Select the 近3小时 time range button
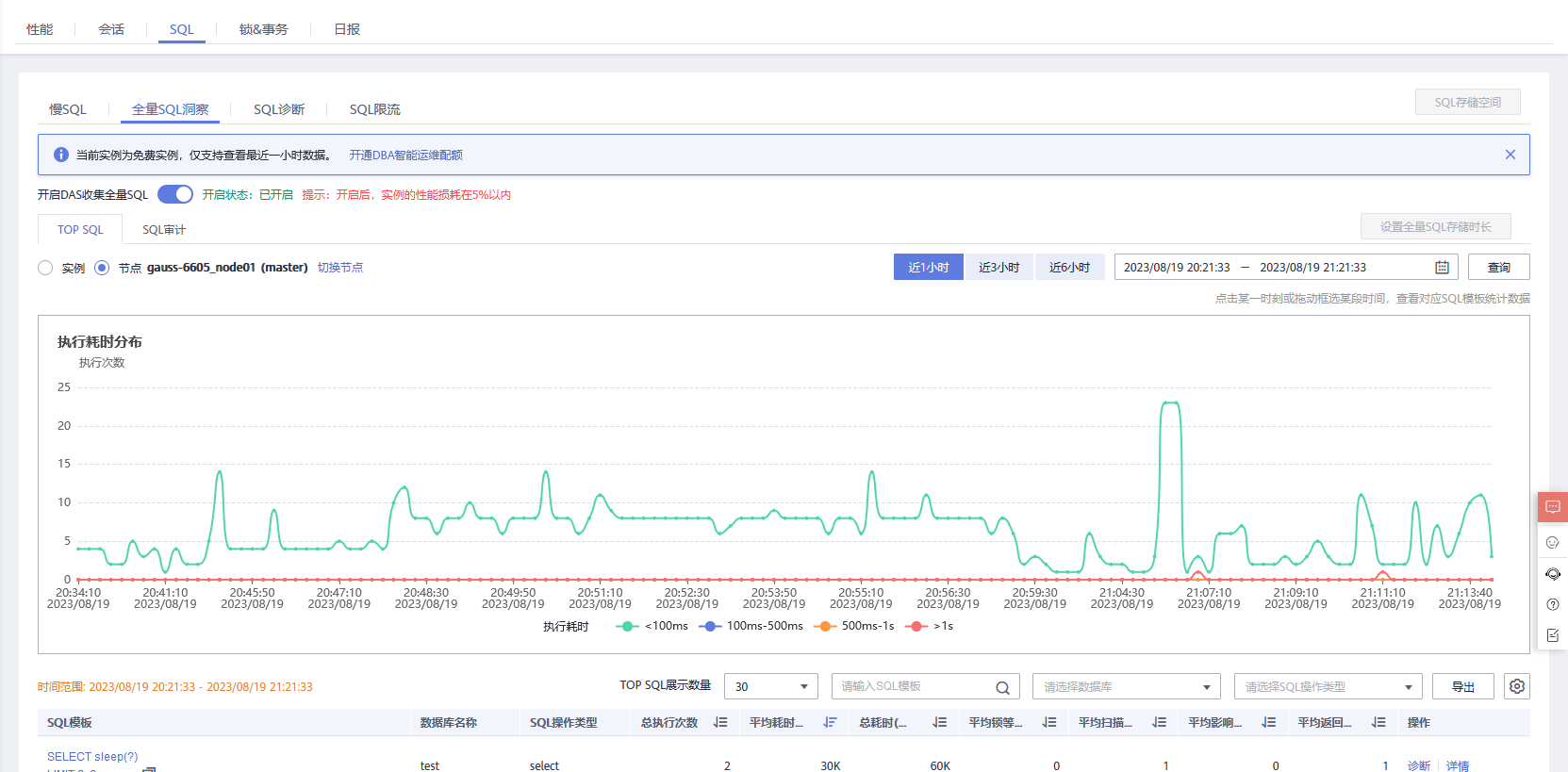The width and height of the screenshot is (1568, 772). point(999,267)
